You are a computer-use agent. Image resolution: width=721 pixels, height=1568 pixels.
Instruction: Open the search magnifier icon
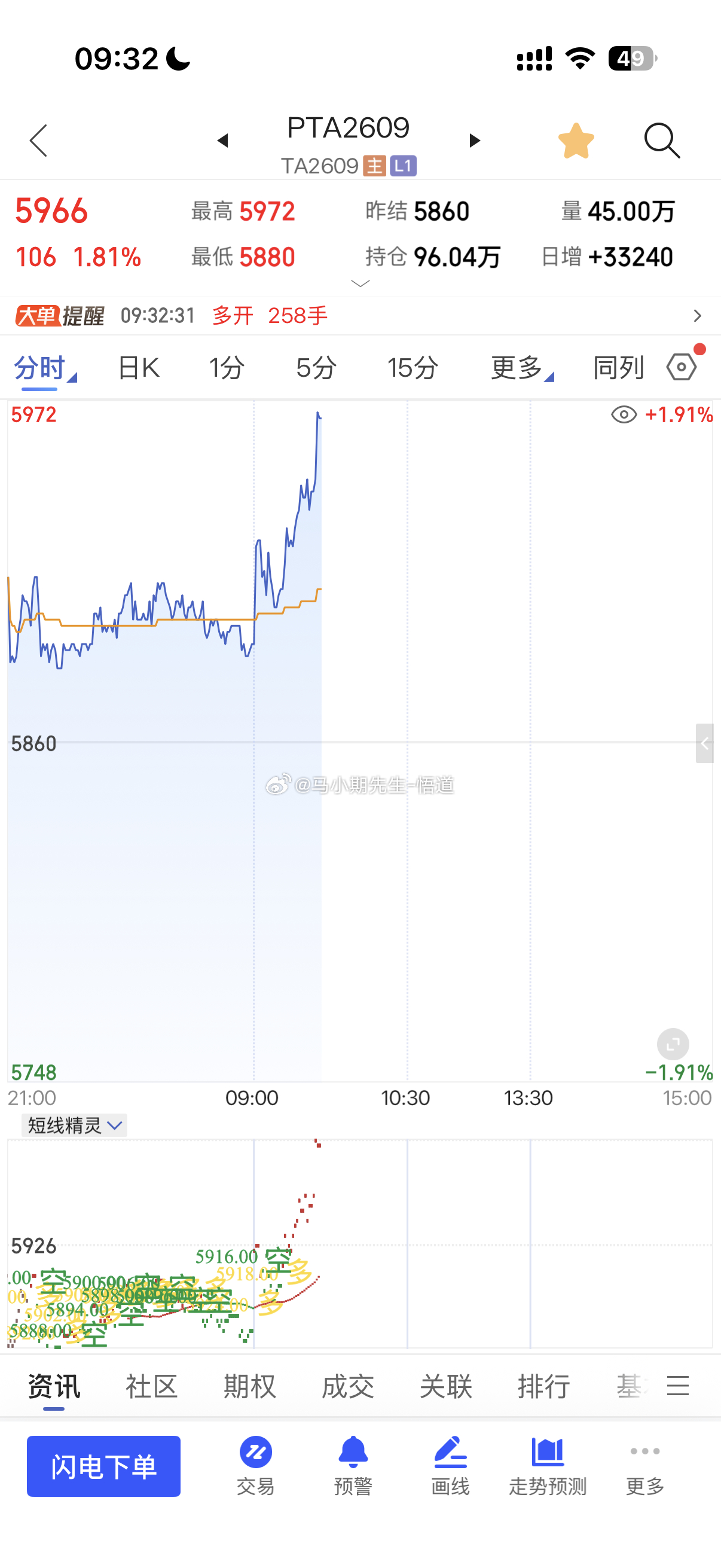pyautogui.click(x=661, y=141)
